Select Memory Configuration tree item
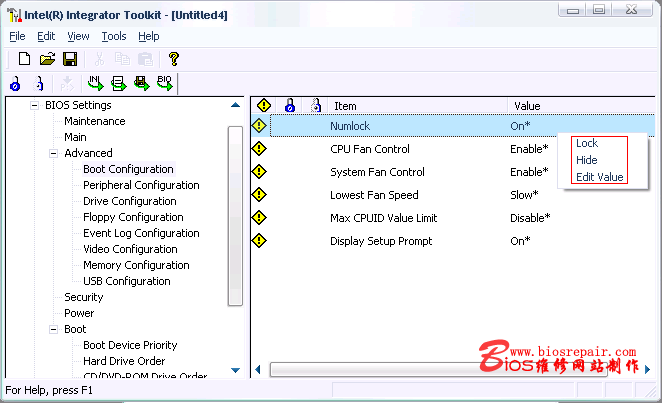Viewport: 662px width, 403px height. point(136,265)
